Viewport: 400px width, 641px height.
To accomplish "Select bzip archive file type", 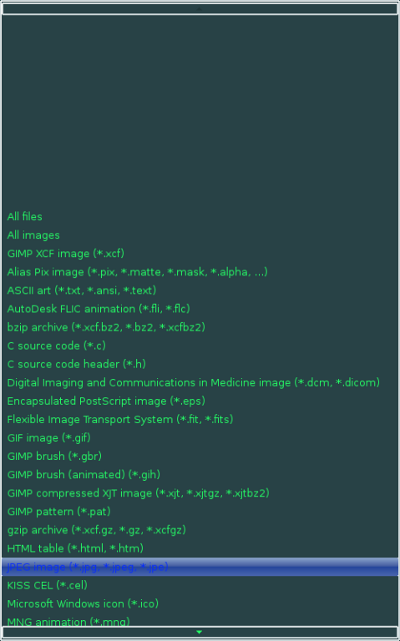I will pos(200,327).
